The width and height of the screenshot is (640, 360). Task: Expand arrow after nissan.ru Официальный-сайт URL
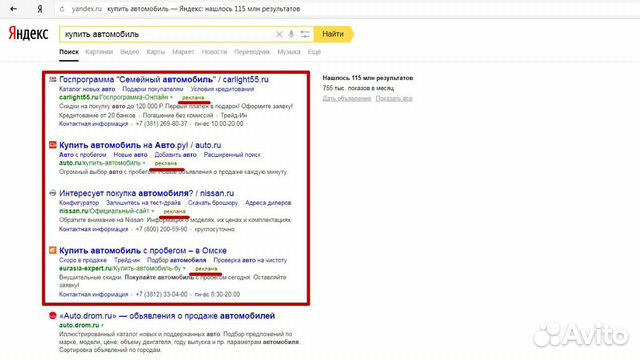click(x=153, y=211)
